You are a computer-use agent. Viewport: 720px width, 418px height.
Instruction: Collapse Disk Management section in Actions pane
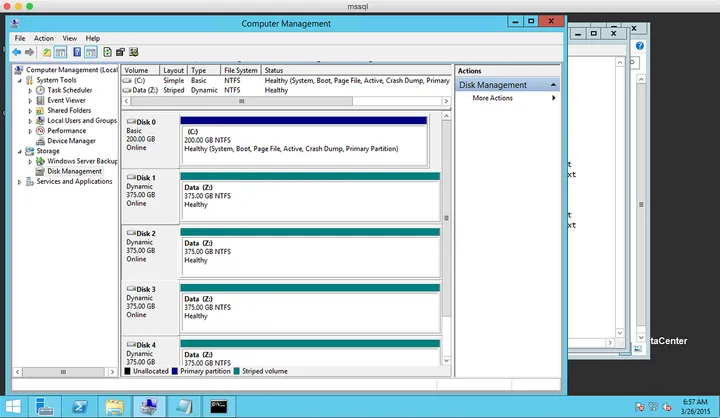click(x=553, y=85)
